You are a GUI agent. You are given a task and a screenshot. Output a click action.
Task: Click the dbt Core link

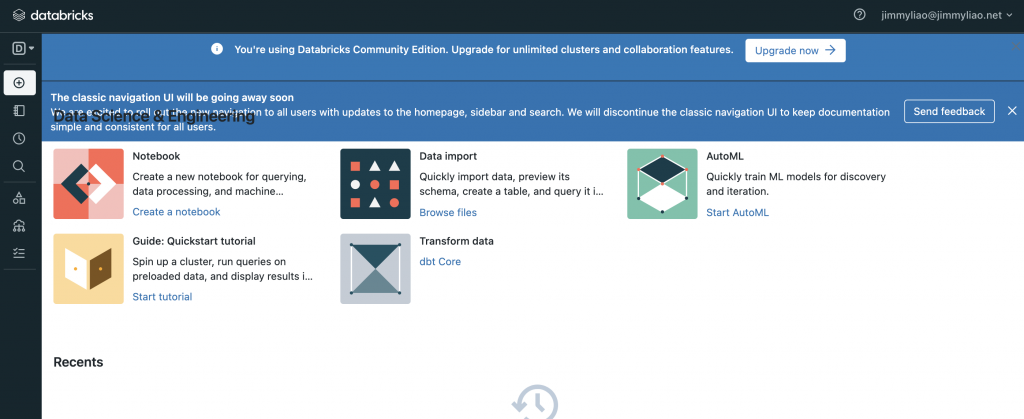click(440, 262)
